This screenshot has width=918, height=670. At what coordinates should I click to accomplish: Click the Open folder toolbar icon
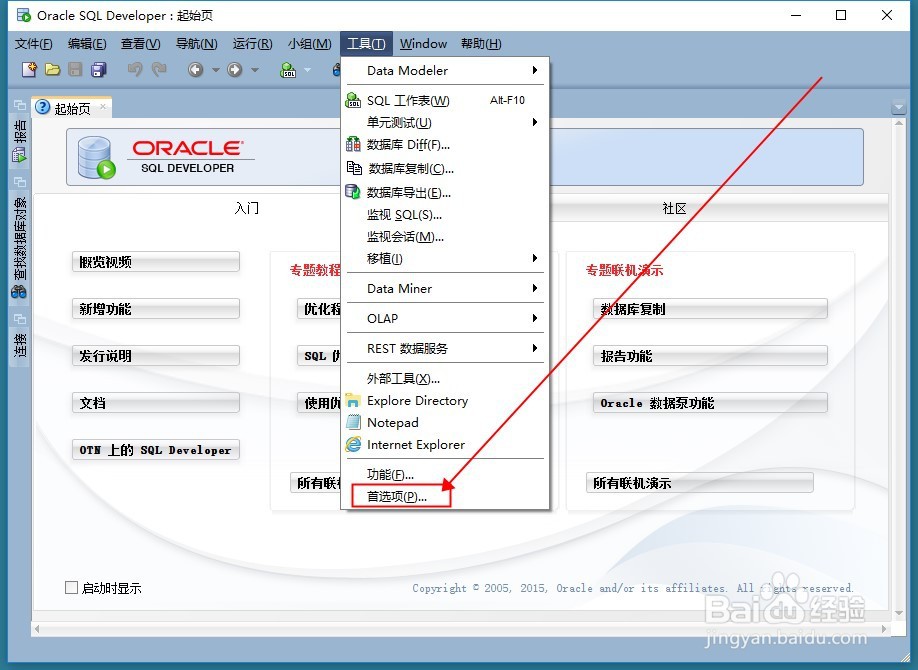[x=53, y=70]
